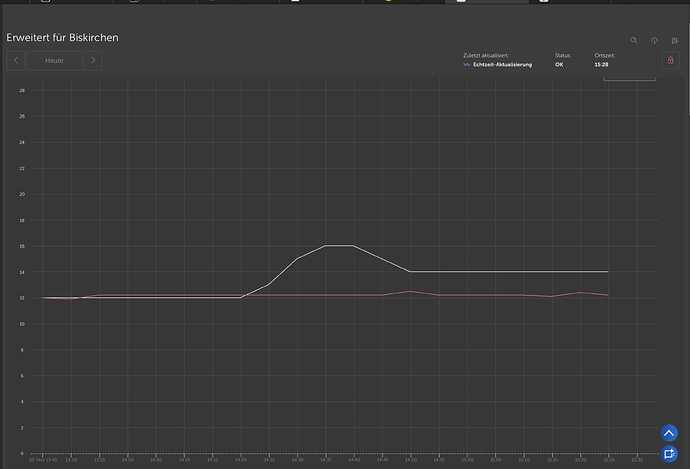Viewport: 690px width, 469px height.
Task: Click red line bump at 14:50
Action: [410, 291]
